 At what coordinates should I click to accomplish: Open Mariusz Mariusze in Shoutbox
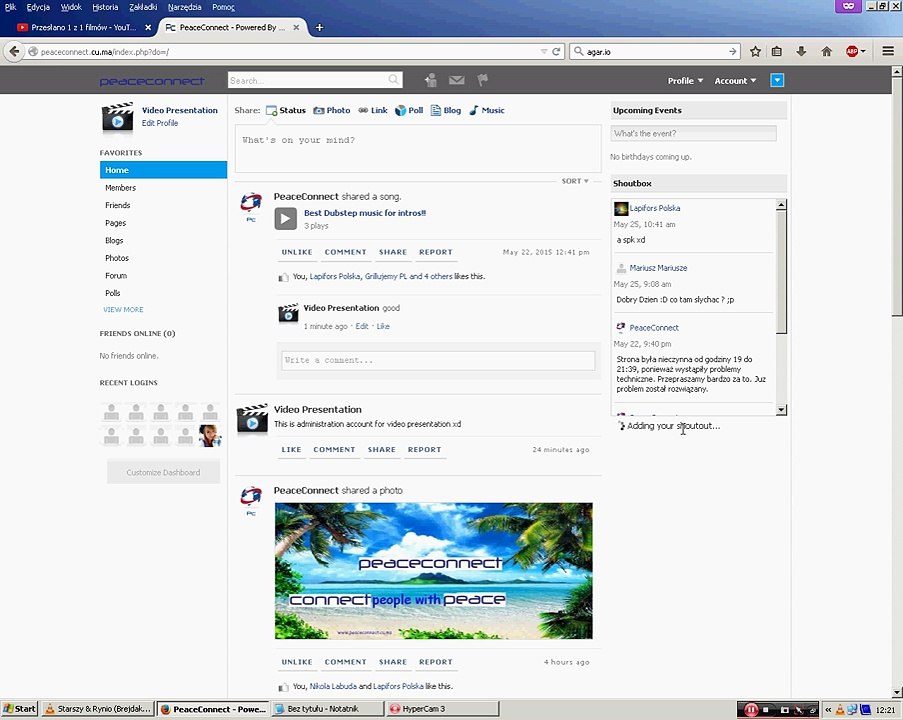coord(658,268)
